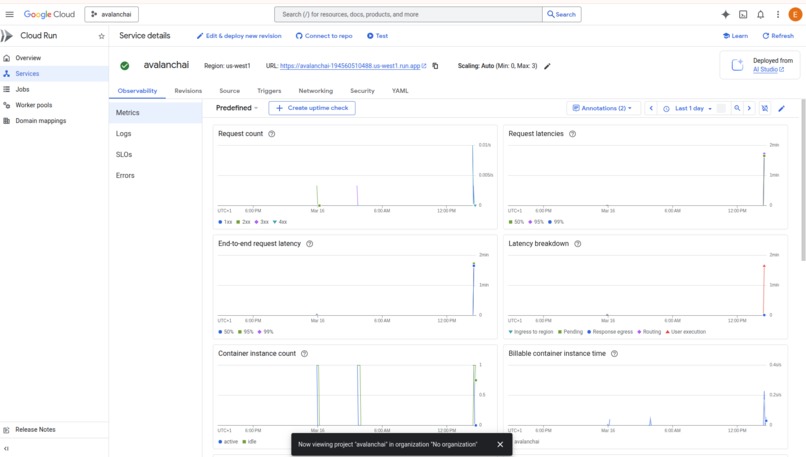Open the notifications bell
The height and width of the screenshot is (457, 806).
(x=760, y=14)
